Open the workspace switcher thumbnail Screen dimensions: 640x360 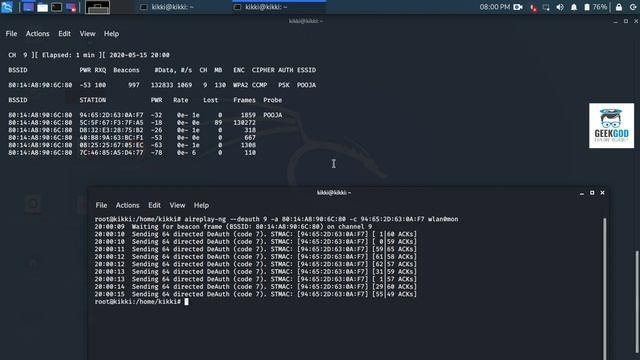97,7
